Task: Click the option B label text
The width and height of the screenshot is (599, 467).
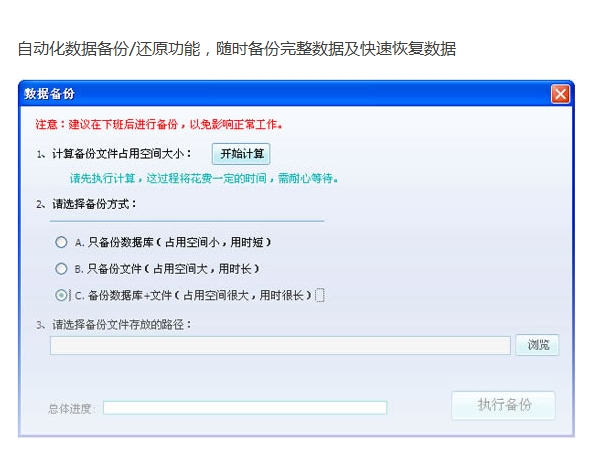Action: [x=167, y=269]
